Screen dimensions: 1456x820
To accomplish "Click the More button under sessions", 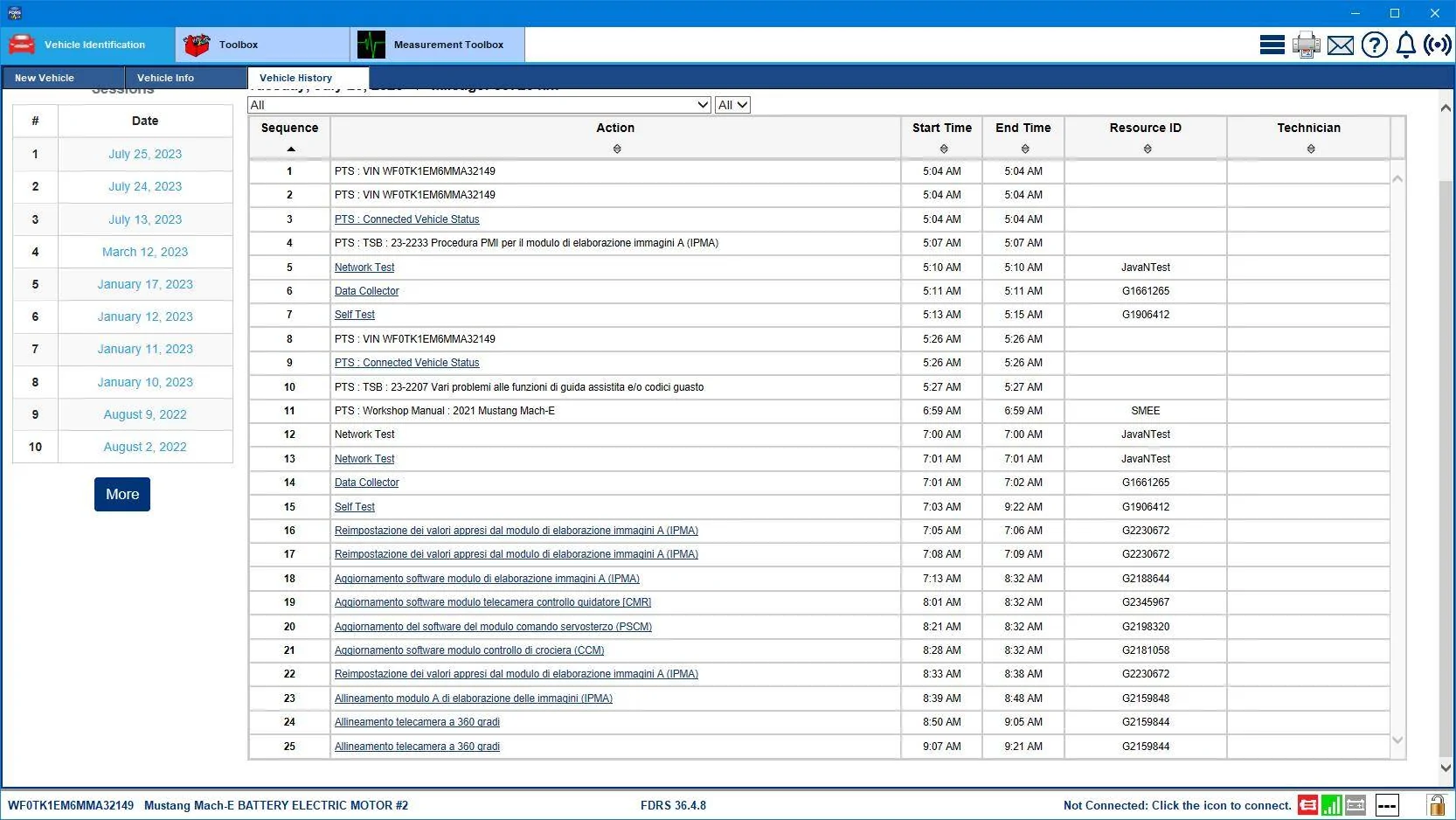I will 122,494.
